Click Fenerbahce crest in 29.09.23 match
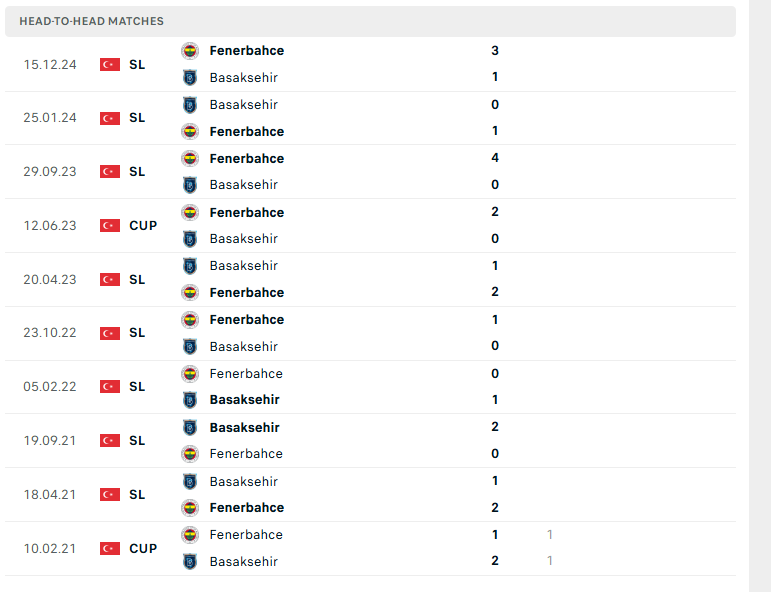The width and height of the screenshot is (771, 592). 190,159
